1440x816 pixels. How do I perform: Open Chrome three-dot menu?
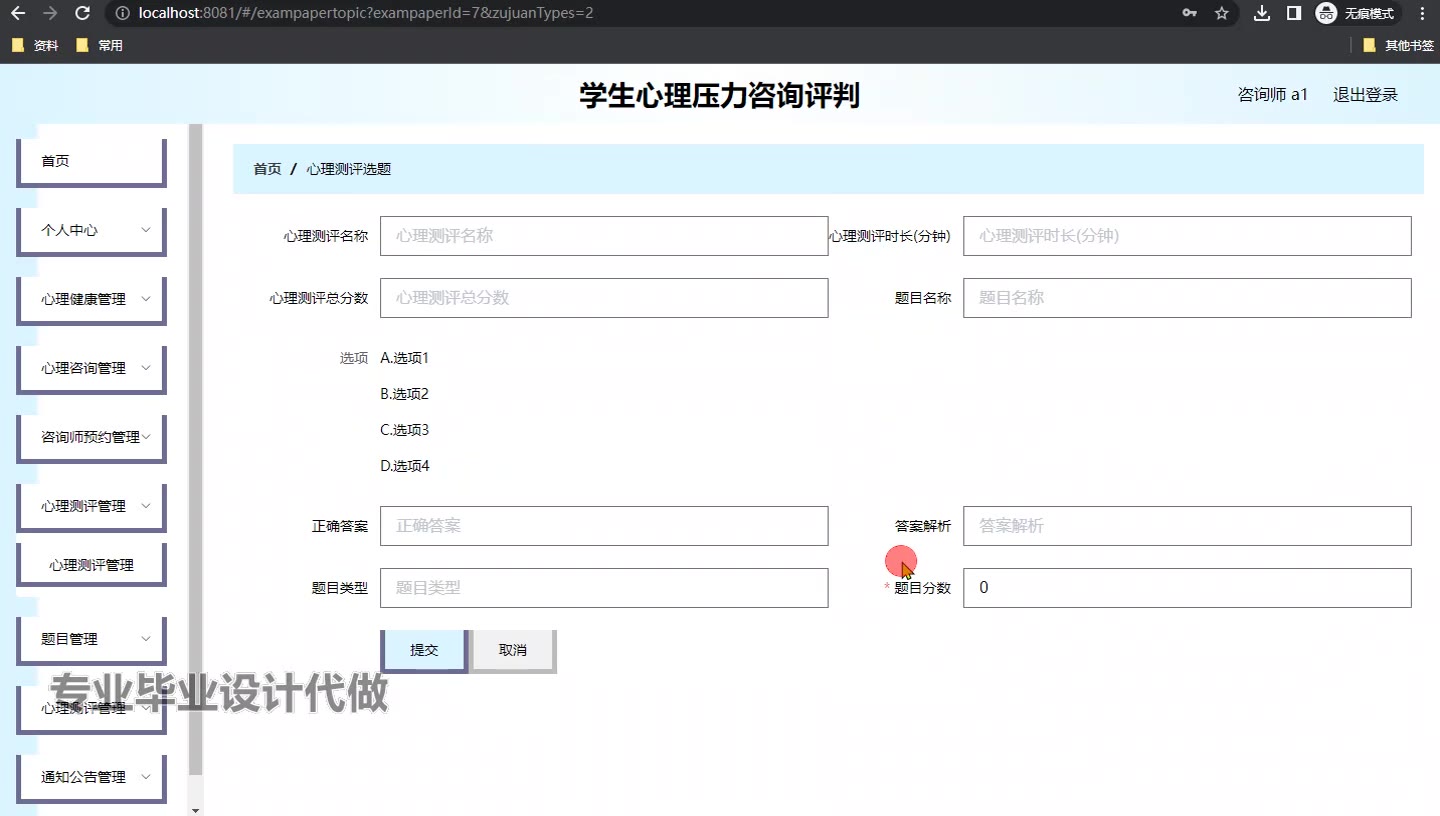point(1422,13)
